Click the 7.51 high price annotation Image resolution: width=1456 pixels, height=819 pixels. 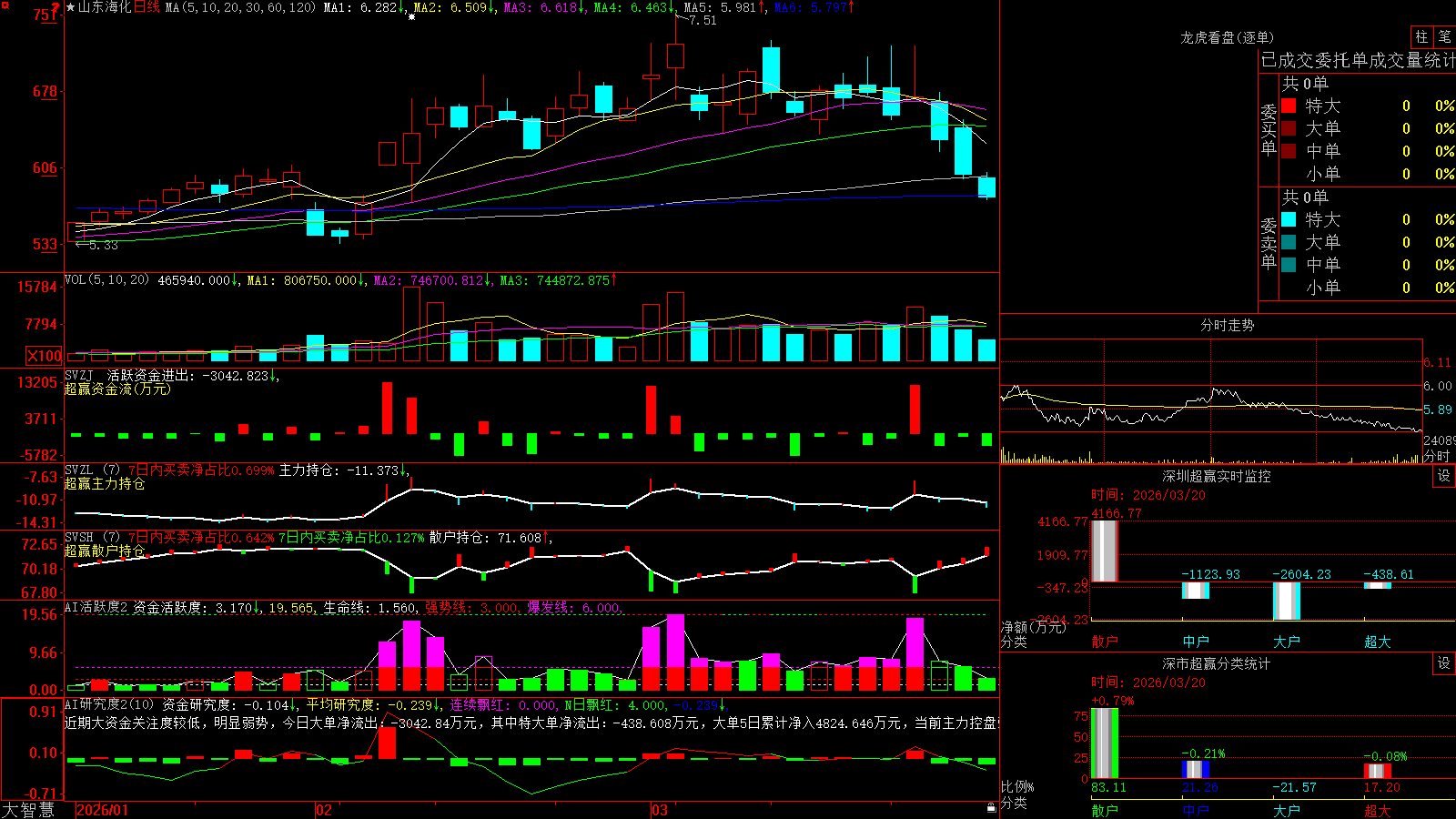point(703,20)
